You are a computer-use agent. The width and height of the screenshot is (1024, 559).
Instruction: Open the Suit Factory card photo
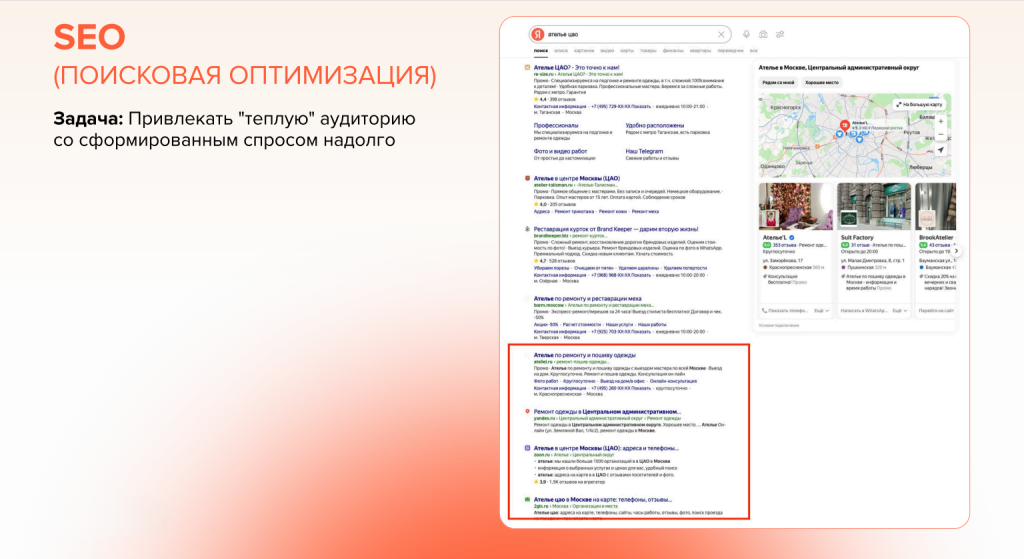pyautogui.click(x=874, y=206)
